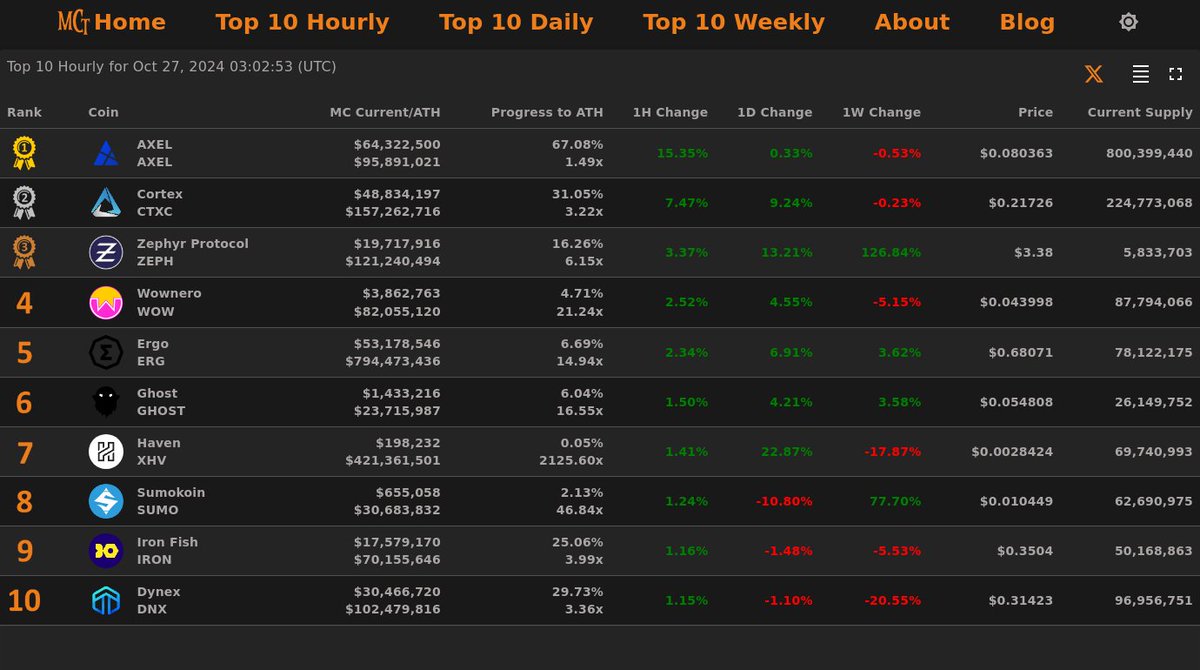Viewport: 1200px width, 670px height.
Task: Click the Haven coin logo
Action: (106, 452)
